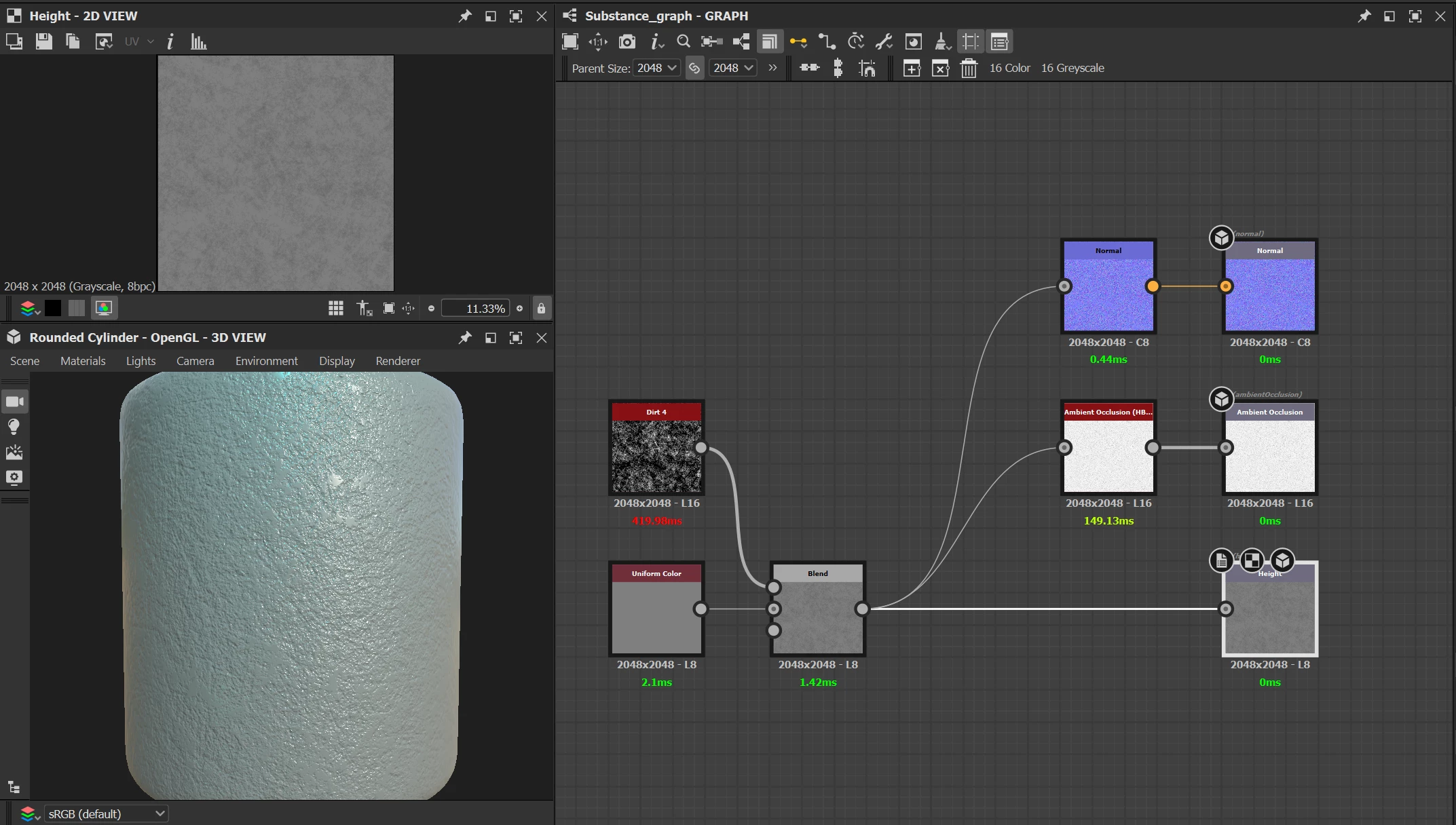
Task: Open the first Parent Size 2048 dropdown
Action: [x=656, y=68]
